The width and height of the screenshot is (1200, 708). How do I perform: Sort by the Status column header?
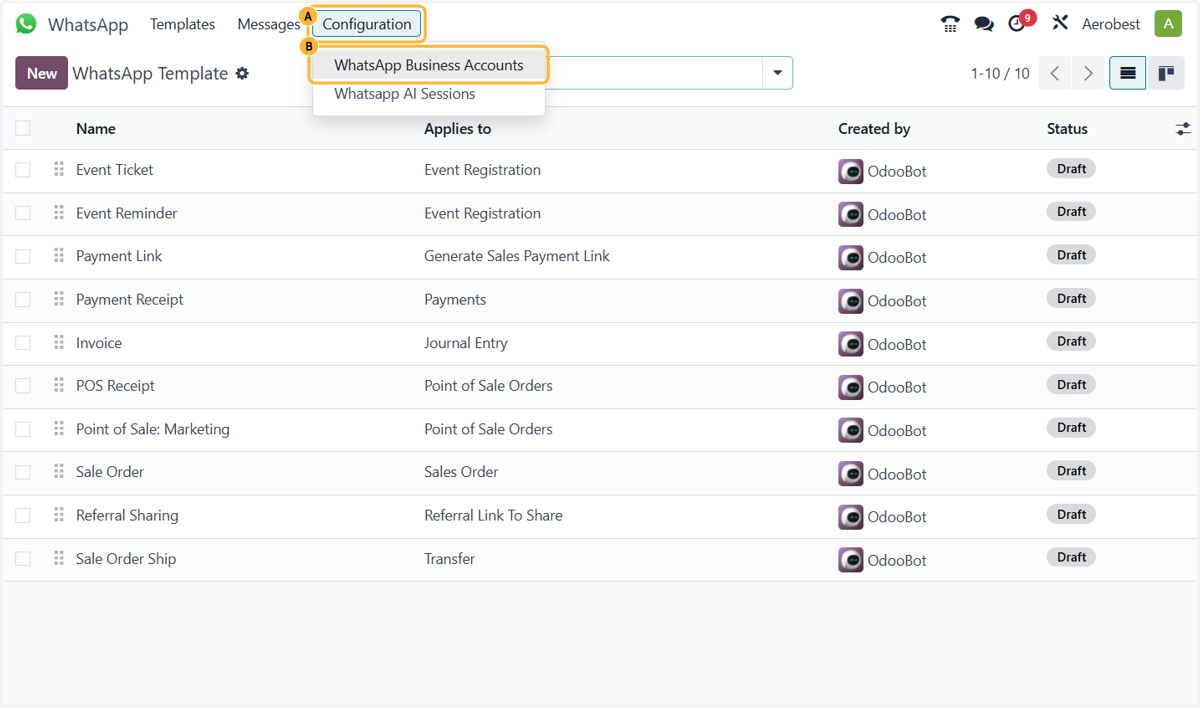(1067, 129)
